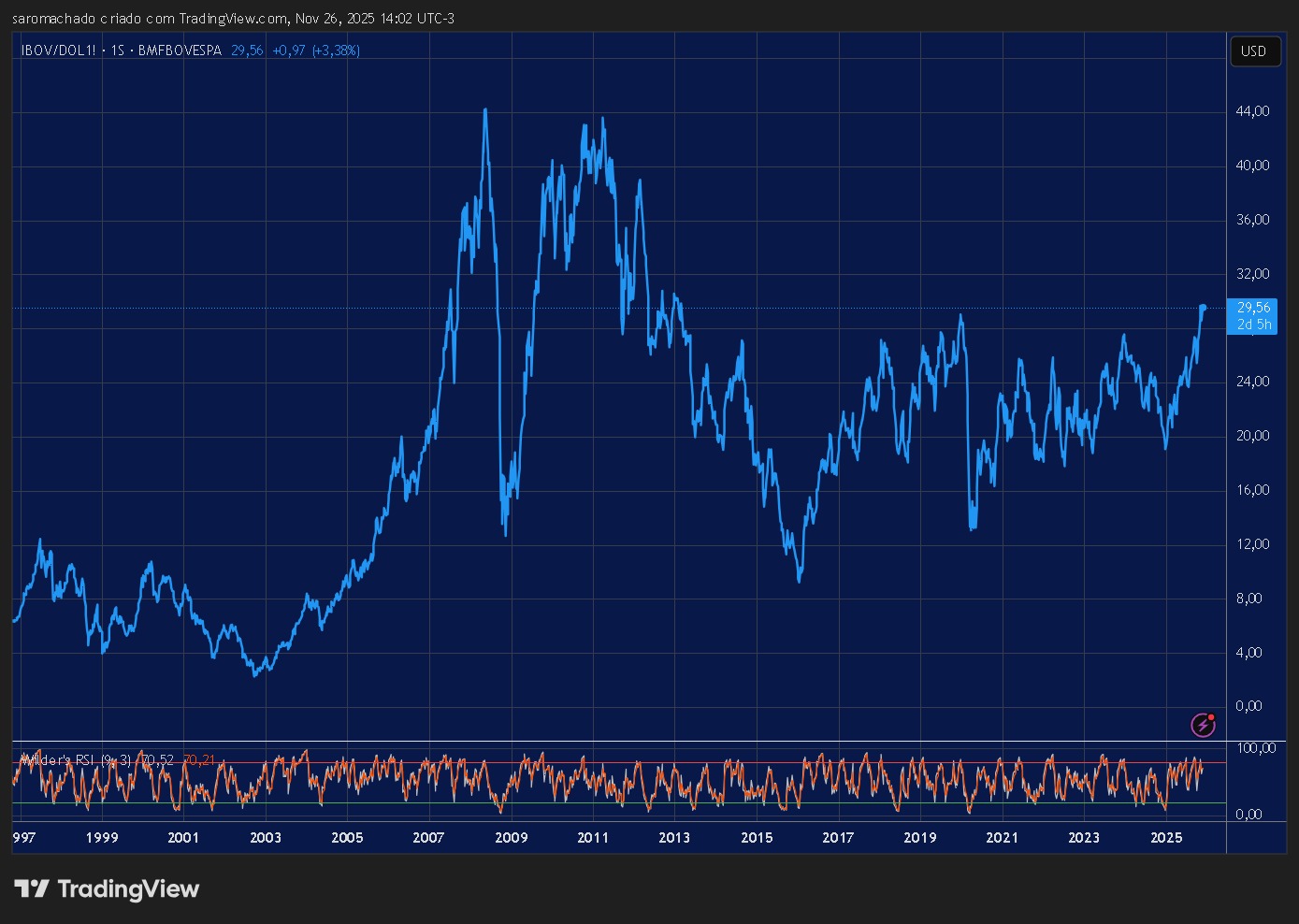This screenshot has height=924, width=1299.
Task: Click the 0,00 level on main price scale
Action: (1248, 706)
